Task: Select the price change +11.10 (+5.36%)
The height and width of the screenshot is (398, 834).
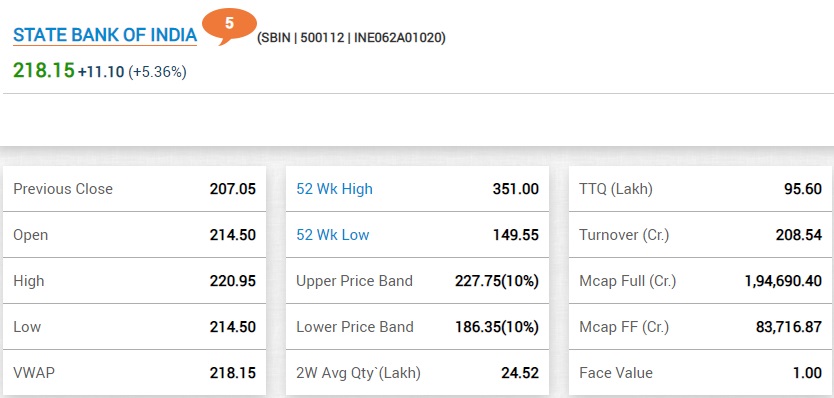Action: (x=132, y=72)
